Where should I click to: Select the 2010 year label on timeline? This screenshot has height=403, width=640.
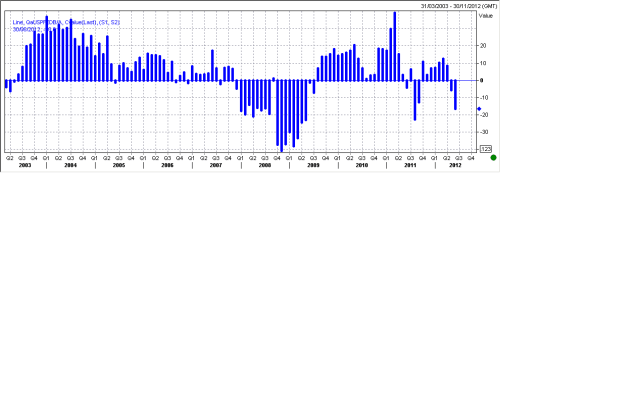[362, 165]
